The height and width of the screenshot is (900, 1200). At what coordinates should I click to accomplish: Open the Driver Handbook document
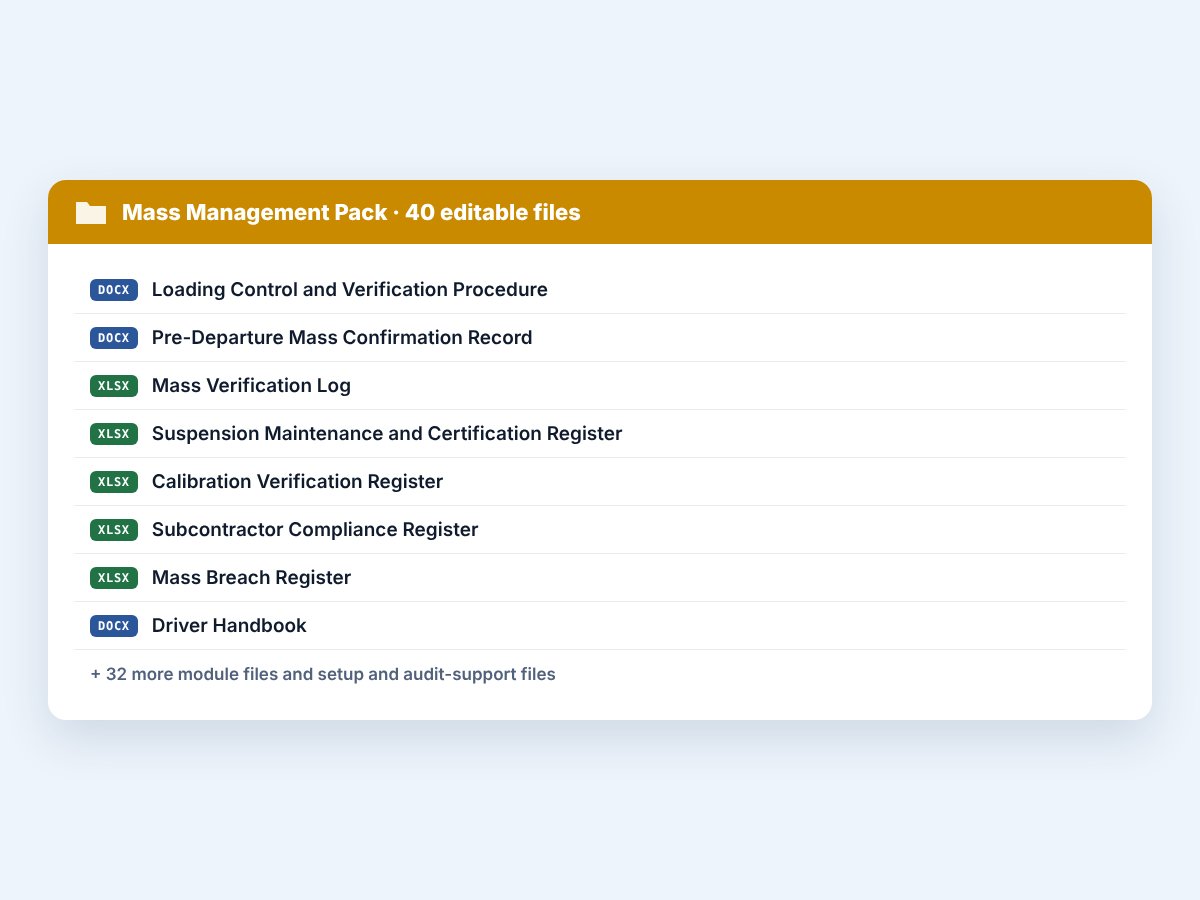pyautogui.click(x=229, y=626)
